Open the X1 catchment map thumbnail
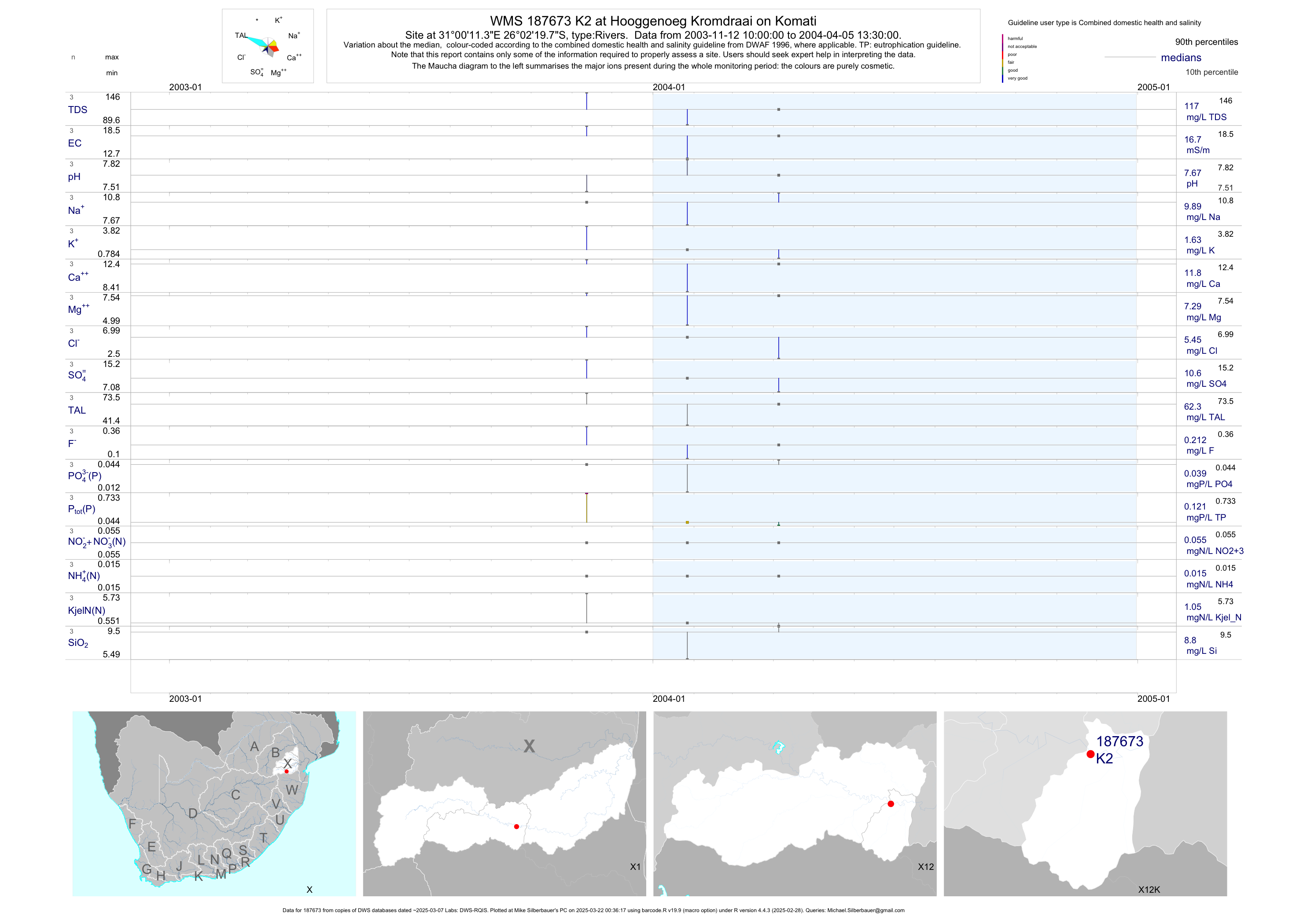The width and height of the screenshot is (1307, 924). (504, 803)
